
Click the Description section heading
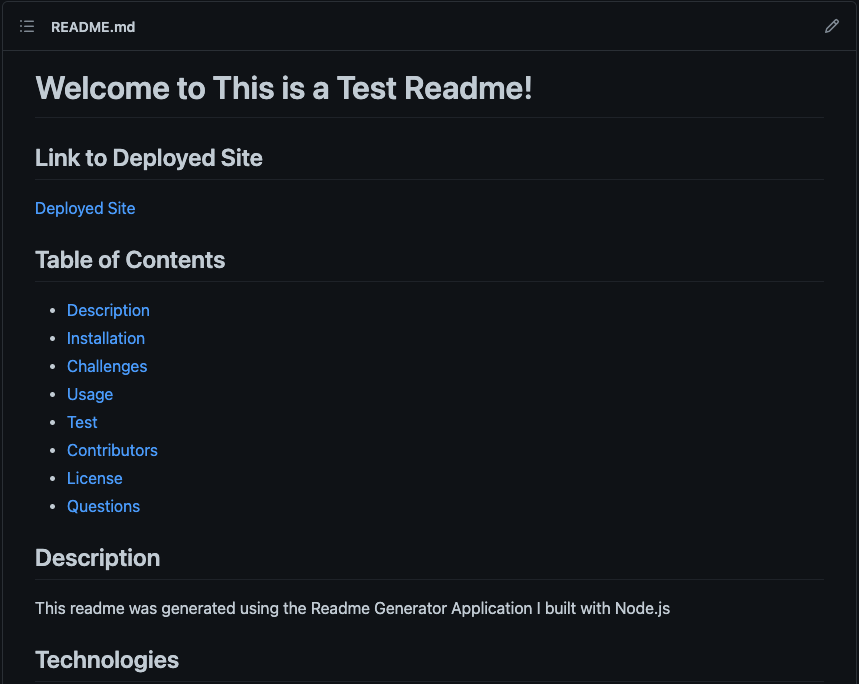point(97,558)
